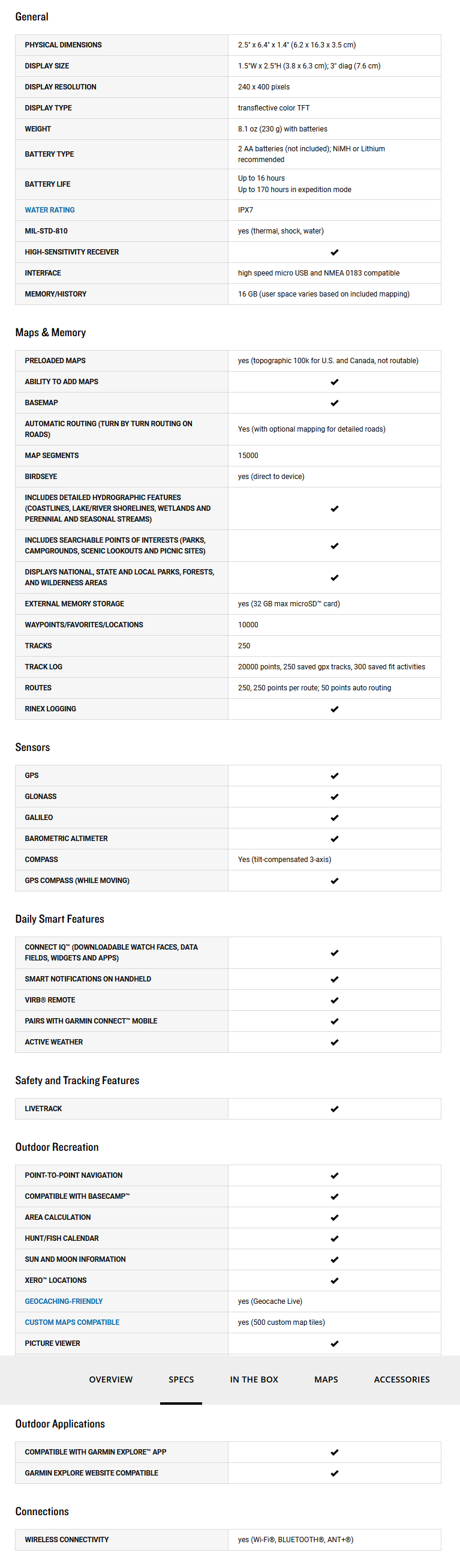Go to the Maps tab
The height and width of the screenshot is (1568, 460).
(326, 1379)
